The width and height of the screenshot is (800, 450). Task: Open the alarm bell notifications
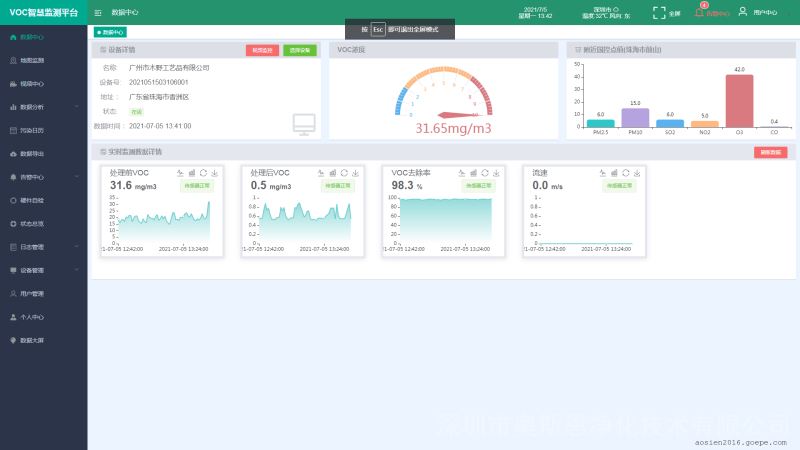click(699, 13)
